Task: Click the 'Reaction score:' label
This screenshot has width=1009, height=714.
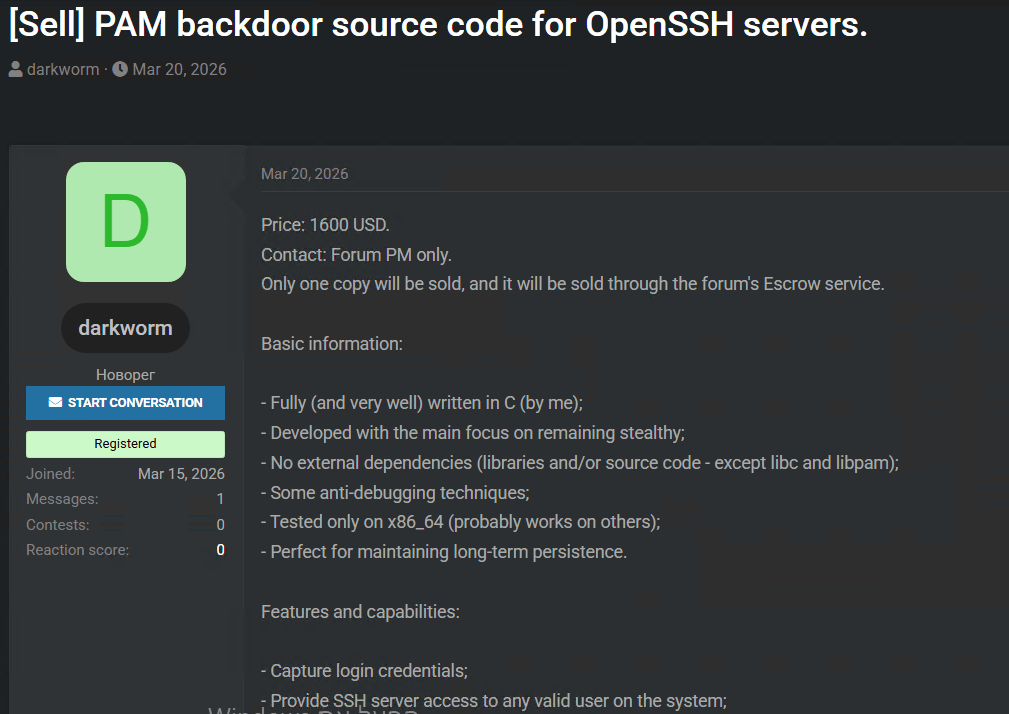Action: coord(77,550)
